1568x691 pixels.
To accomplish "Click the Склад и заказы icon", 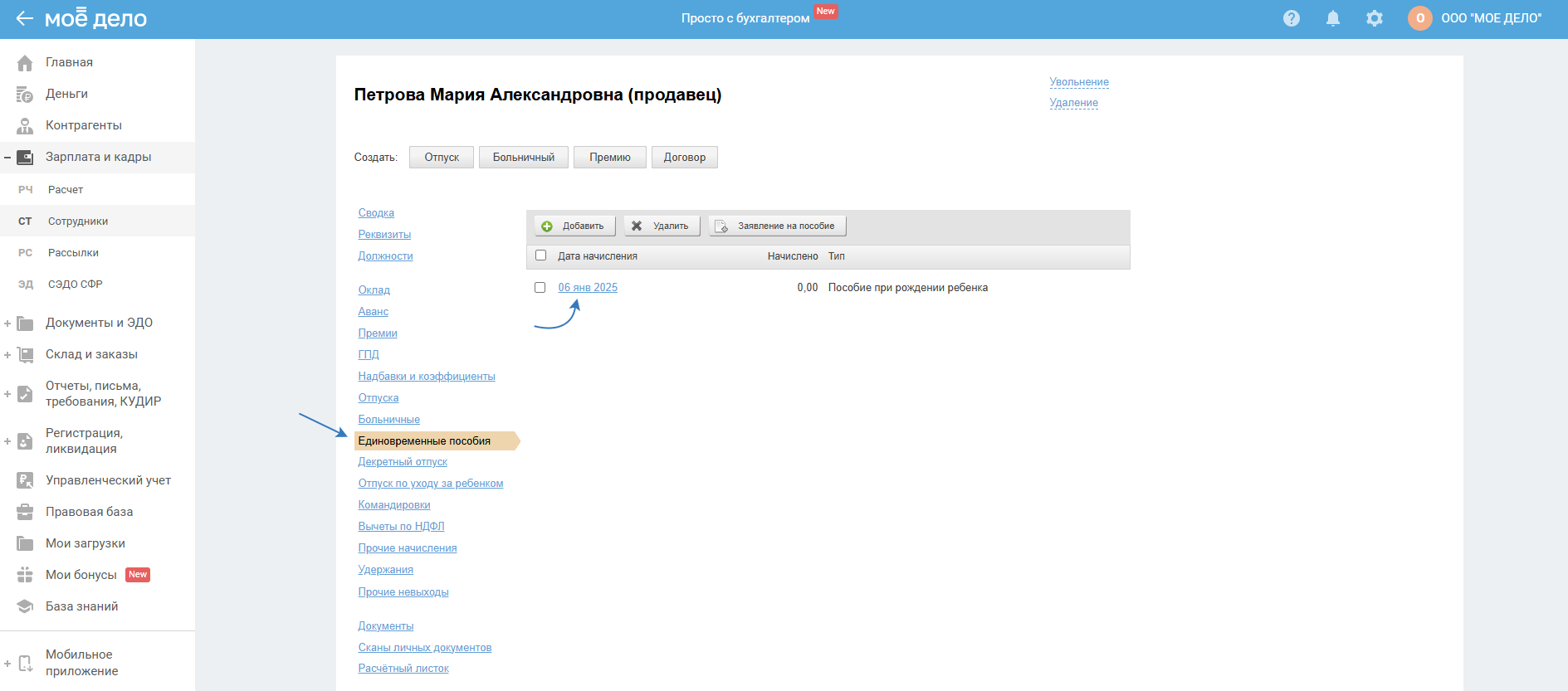I will click(x=25, y=354).
